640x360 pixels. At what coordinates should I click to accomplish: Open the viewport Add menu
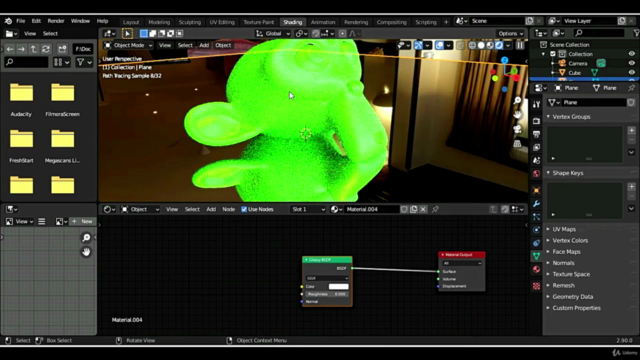pyautogui.click(x=204, y=45)
